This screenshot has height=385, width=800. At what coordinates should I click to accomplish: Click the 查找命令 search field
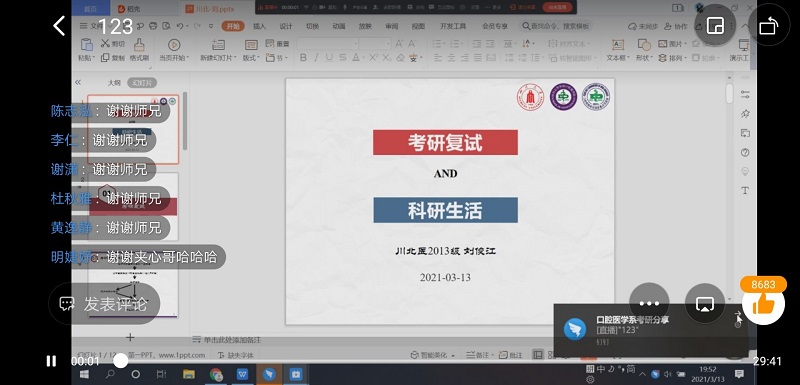pos(556,26)
